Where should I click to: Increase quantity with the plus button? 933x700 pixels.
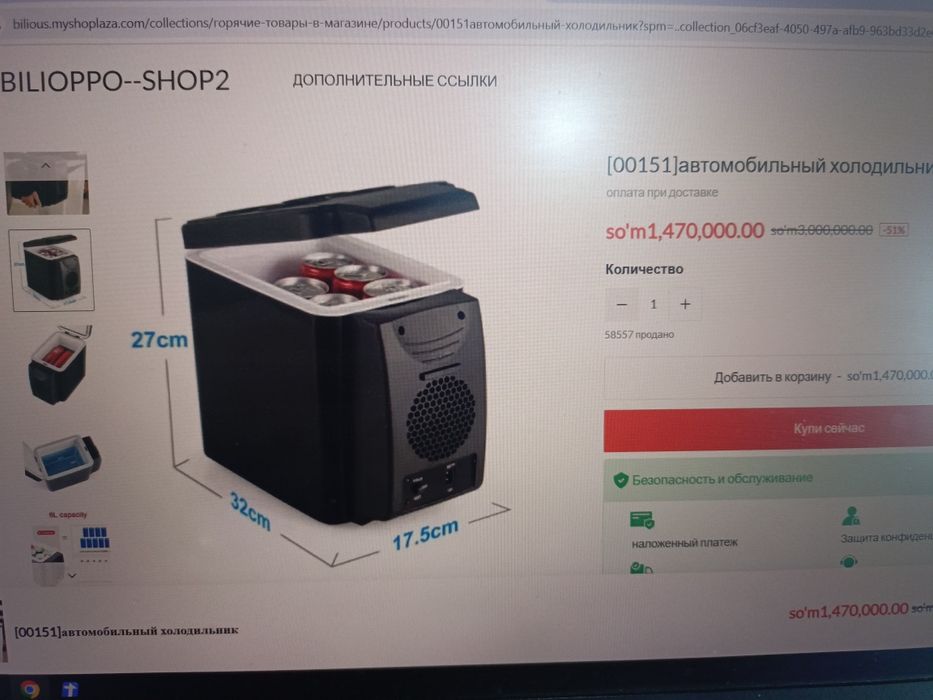pos(685,304)
